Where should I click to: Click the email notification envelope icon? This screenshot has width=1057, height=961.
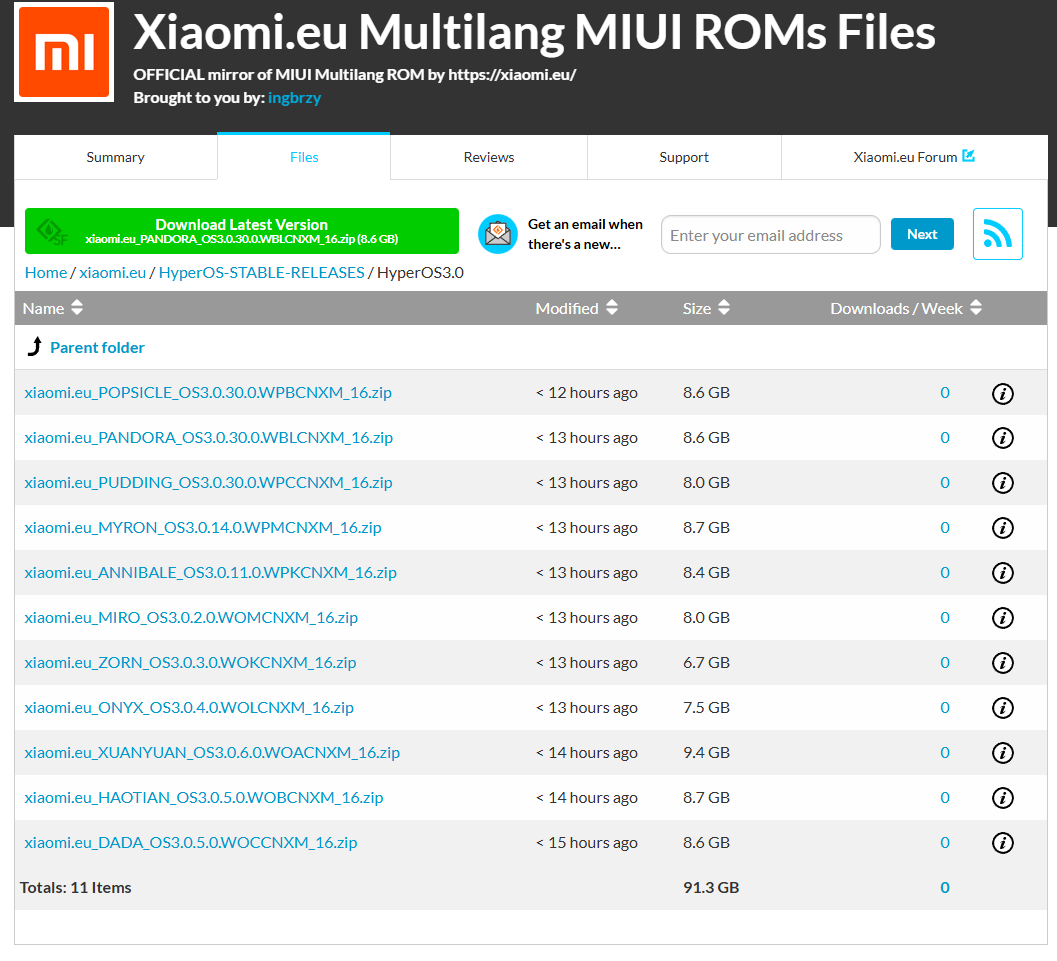click(497, 235)
